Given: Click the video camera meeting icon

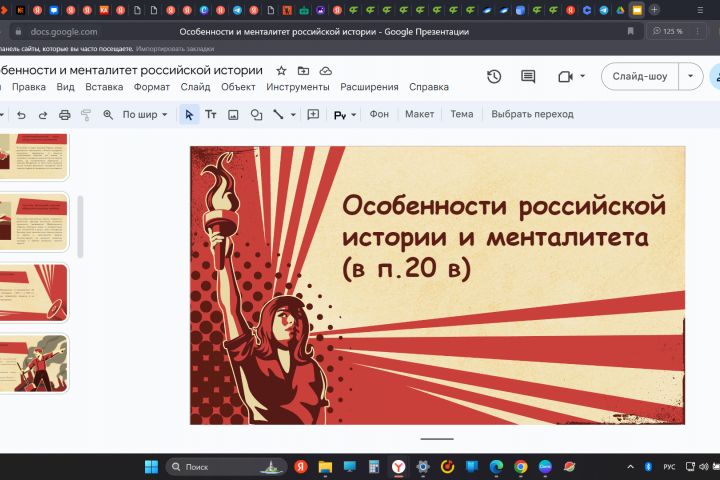Looking at the screenshot, I should coord(565,77).
